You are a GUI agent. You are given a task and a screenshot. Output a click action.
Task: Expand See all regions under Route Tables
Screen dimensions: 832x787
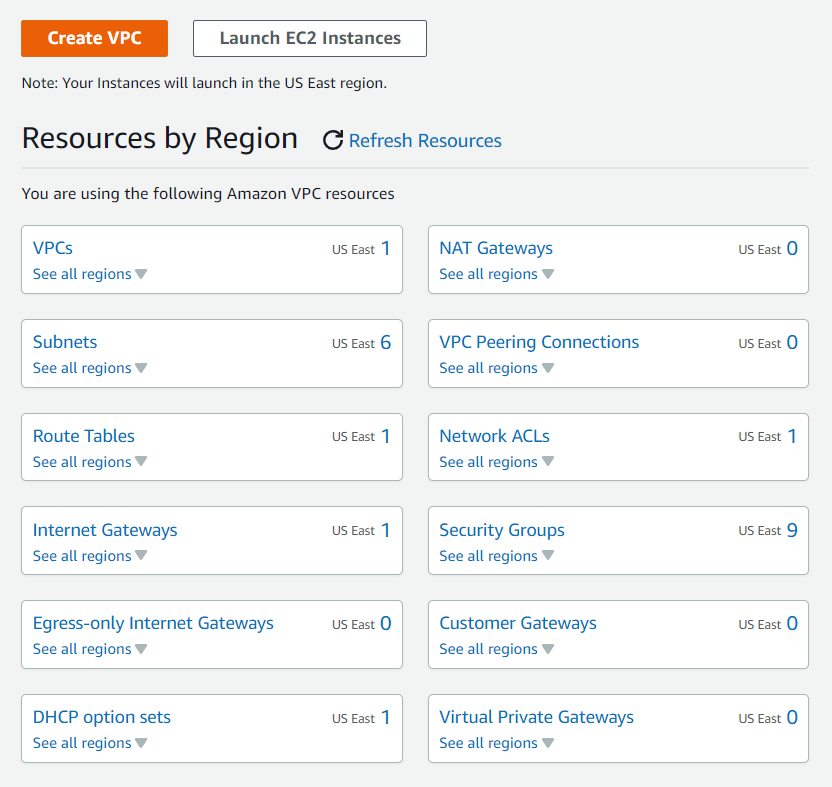tap(90, 462)
